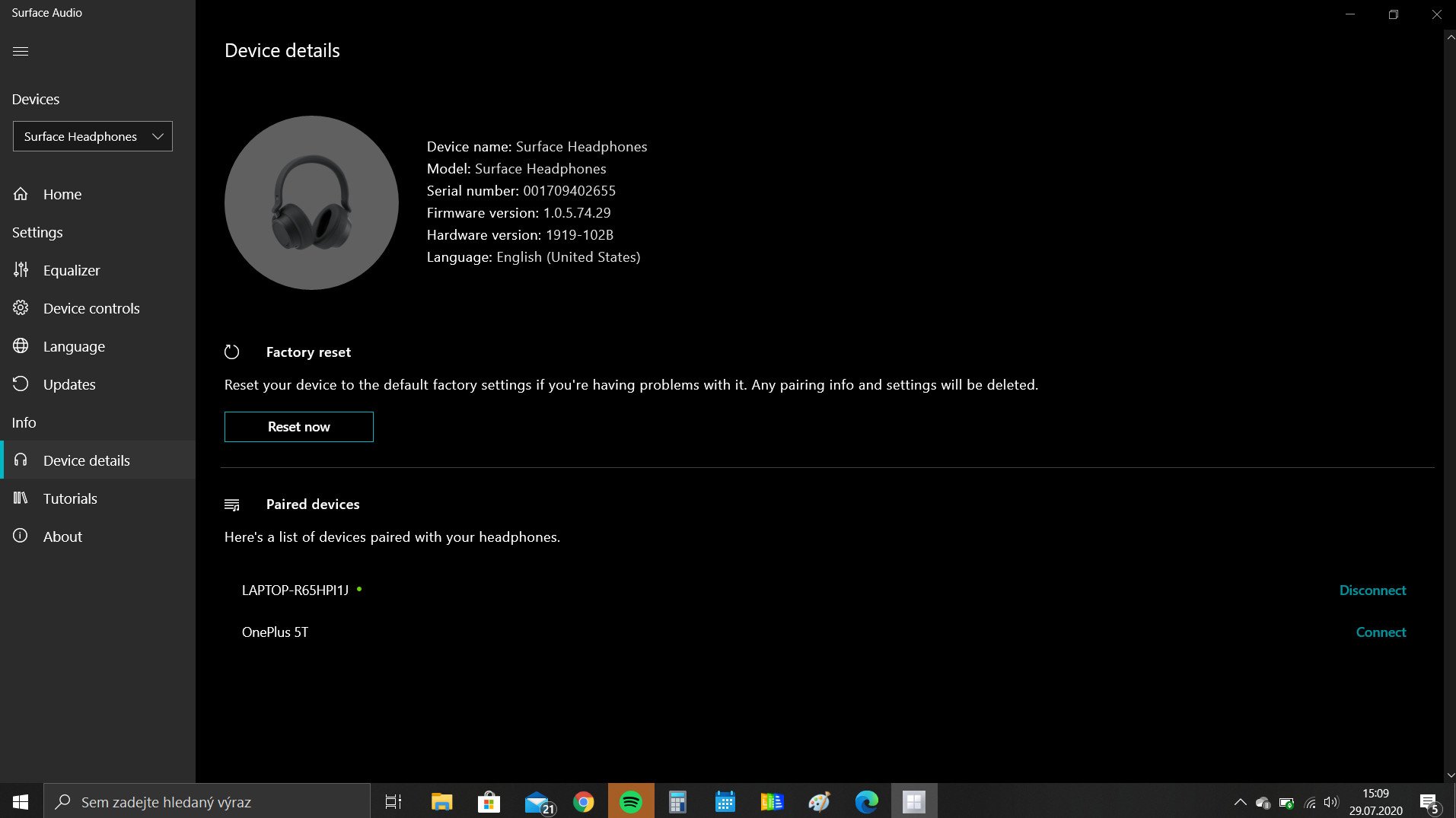
Task: Select Device details in sidebar
Action: pos(86,460)
